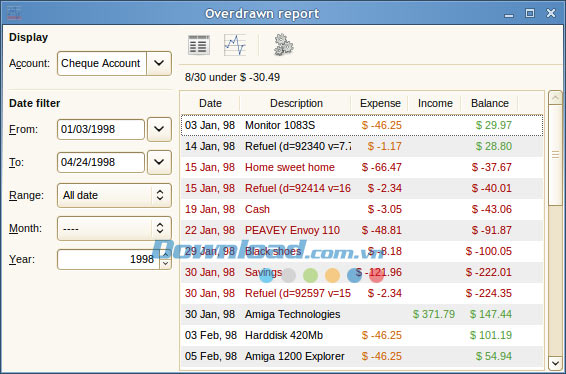Screen dimensions: 566x374
Task: Open the Month selector dropdown
Action: point(114,229)
